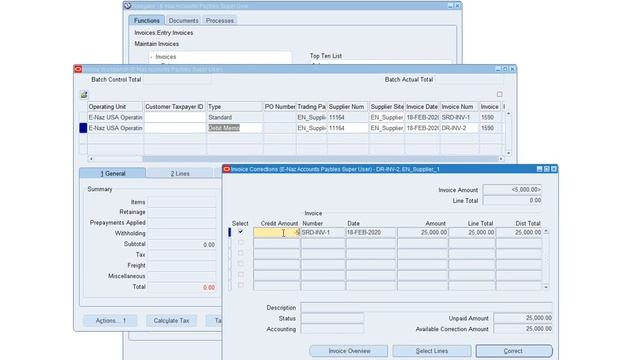
Task: Click Operating Unit cell in first row
Action: pyautogui.click(x=115, y=117)
